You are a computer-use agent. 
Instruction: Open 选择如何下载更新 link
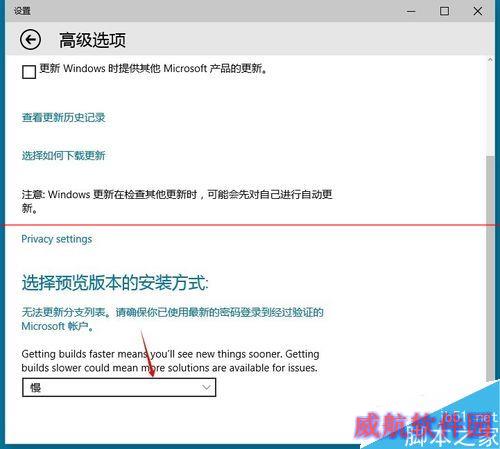coord(63,155)
